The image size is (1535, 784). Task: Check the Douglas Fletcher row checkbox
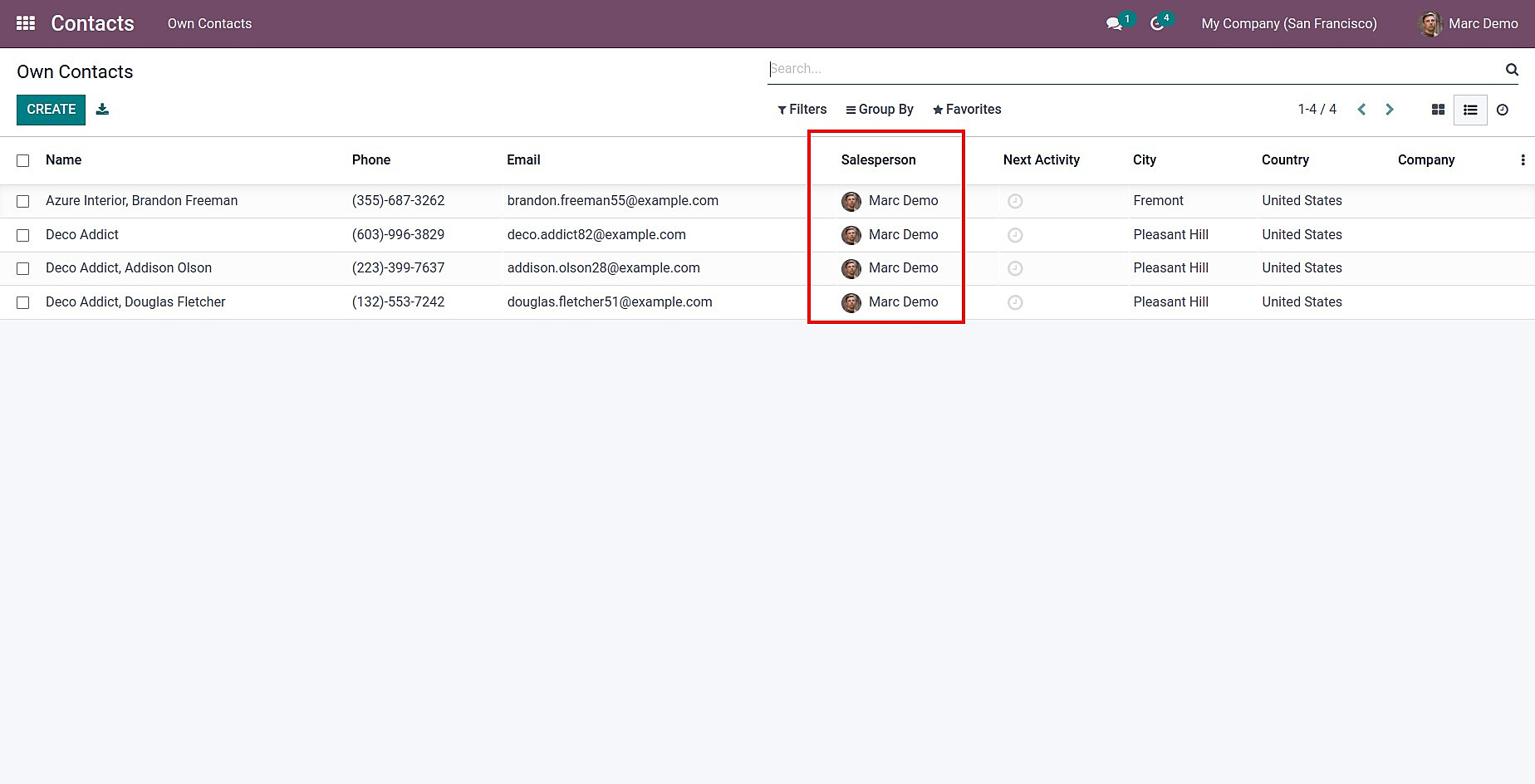(x=23, y=302)
